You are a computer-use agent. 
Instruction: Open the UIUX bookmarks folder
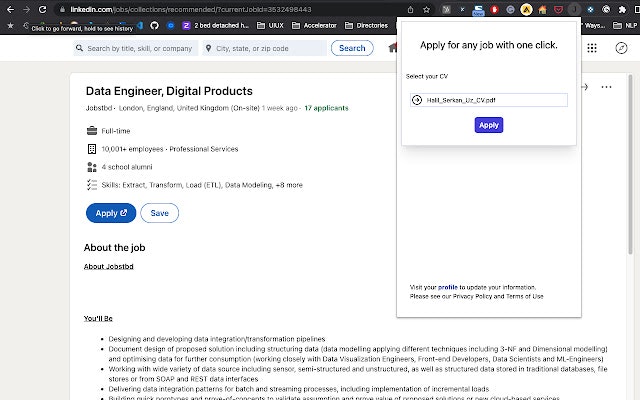pyautogui.click(x=270, y=25)
